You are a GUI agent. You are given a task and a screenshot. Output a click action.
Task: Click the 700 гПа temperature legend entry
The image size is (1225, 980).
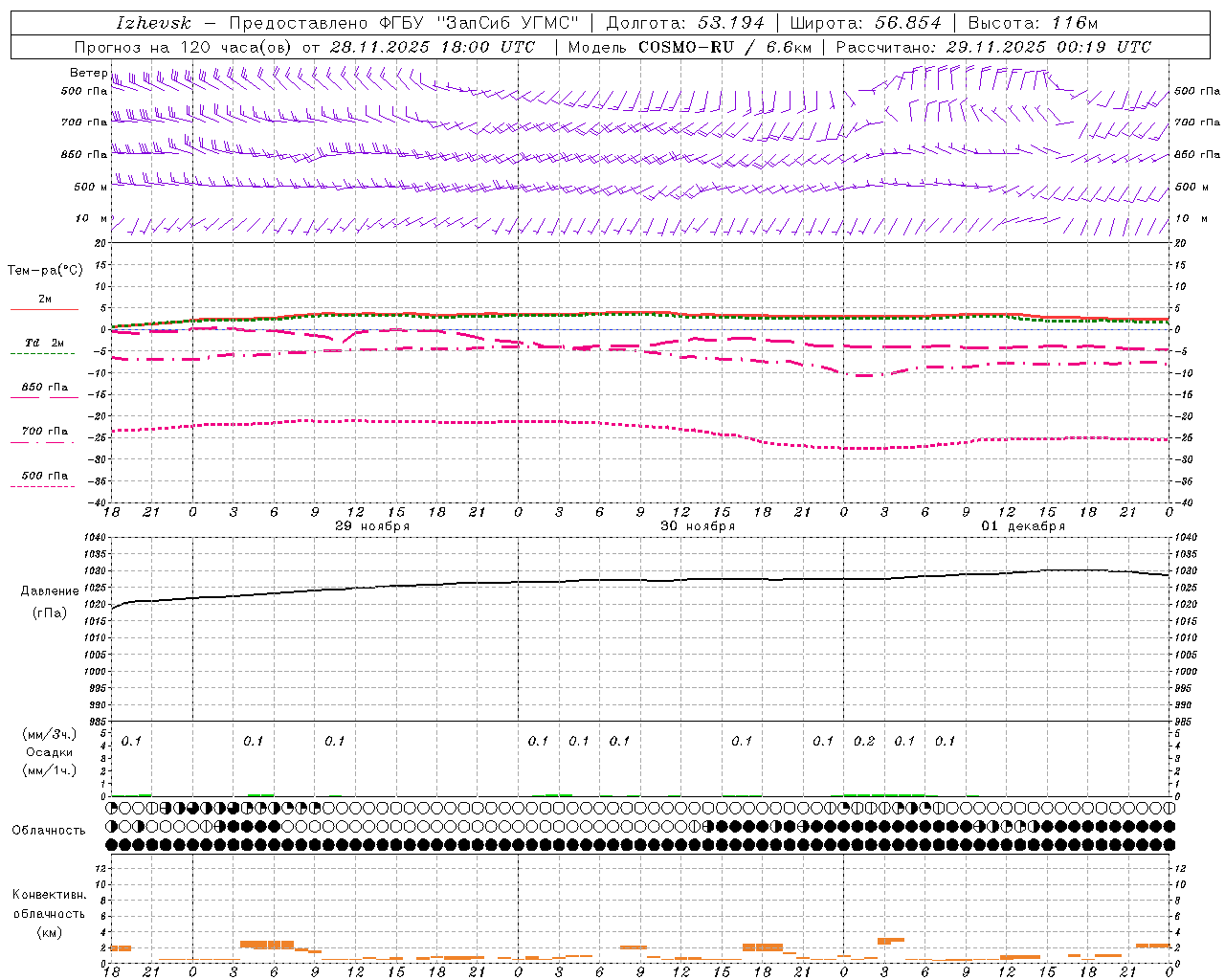coord(44,432)
